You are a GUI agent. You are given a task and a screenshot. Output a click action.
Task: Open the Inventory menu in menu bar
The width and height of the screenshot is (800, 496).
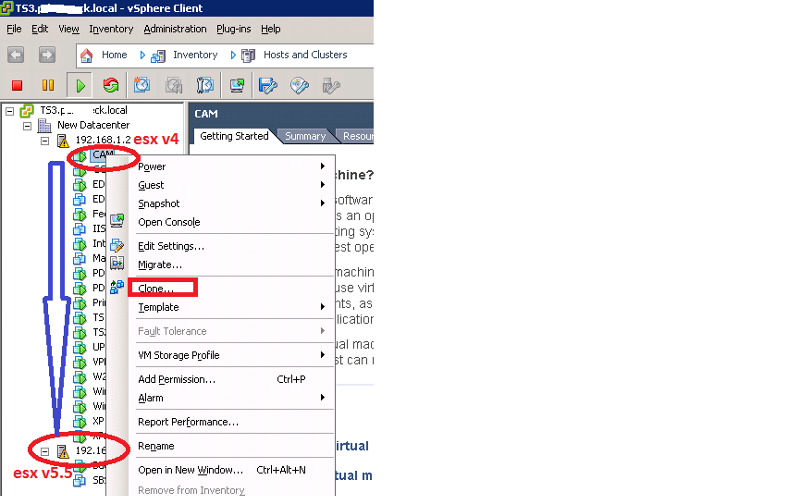[111, 29]
